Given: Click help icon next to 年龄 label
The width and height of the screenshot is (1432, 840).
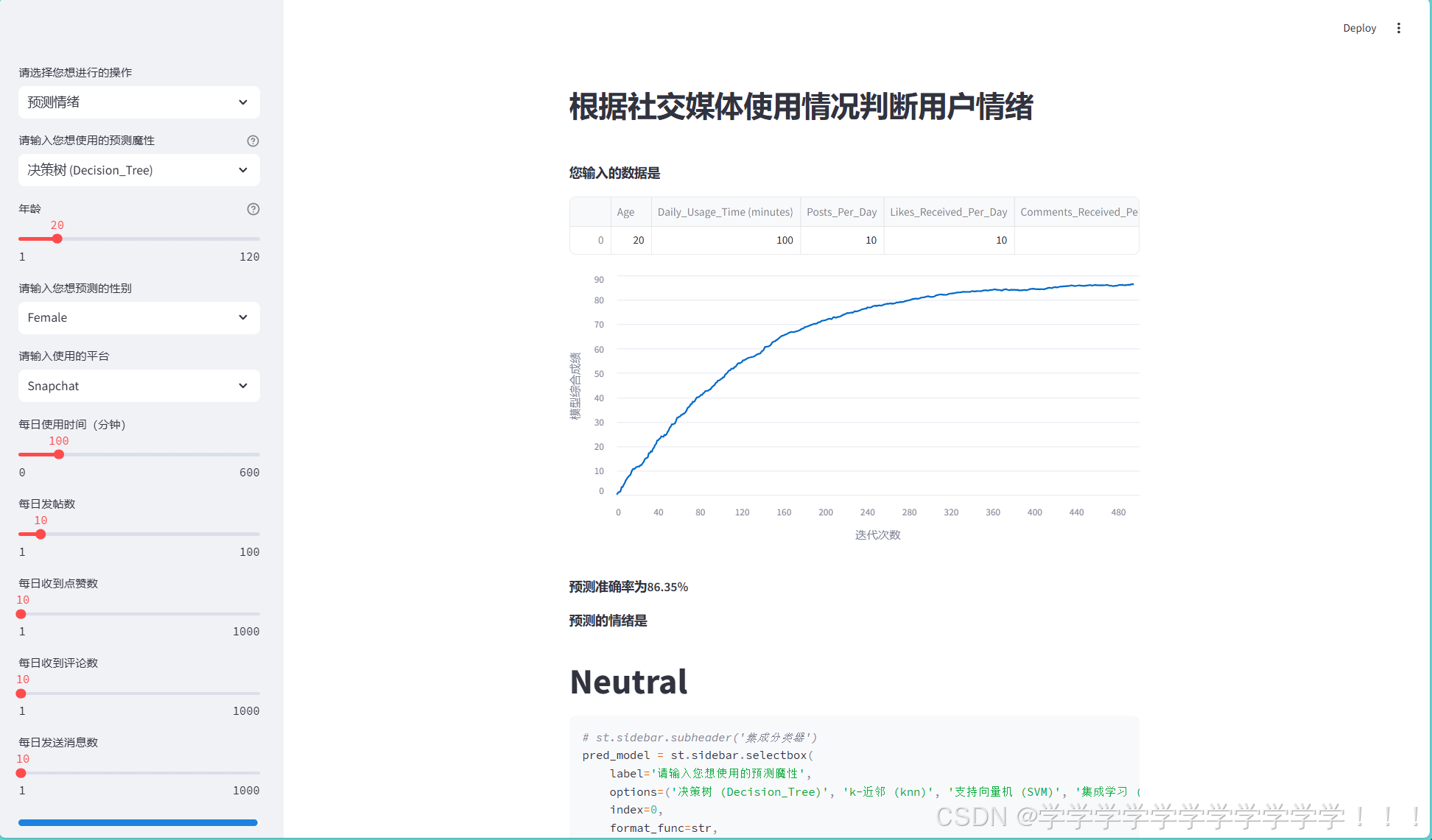Looking at the screenshot, I should (253, 209).
